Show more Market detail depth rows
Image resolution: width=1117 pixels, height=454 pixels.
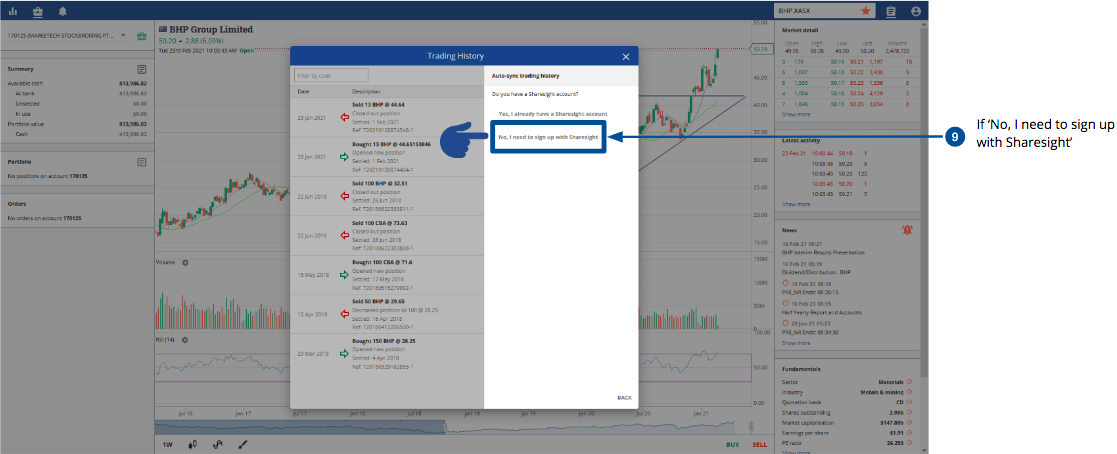click(796, 114)
